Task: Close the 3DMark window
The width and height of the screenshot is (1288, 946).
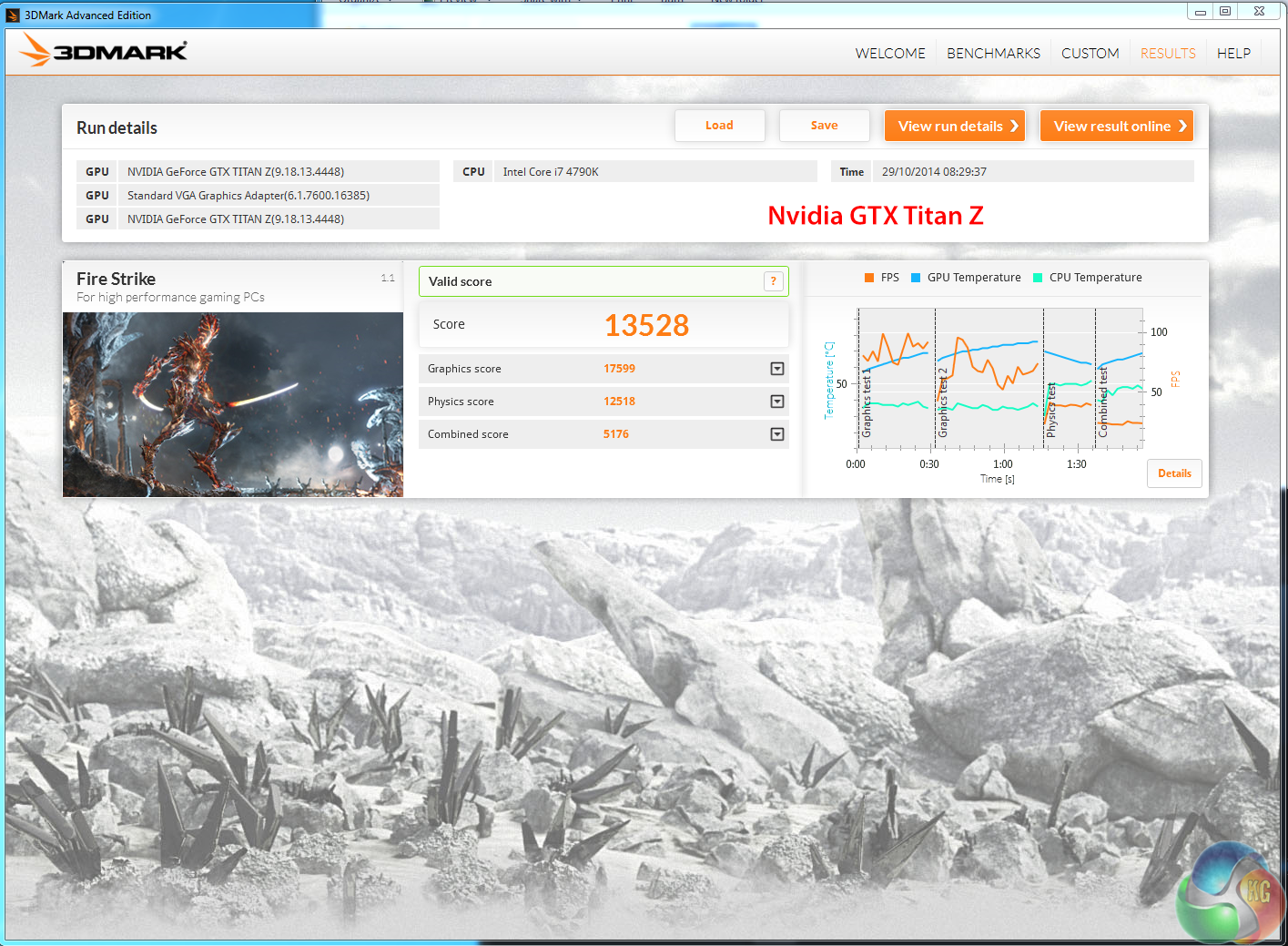Action: [x=1259, y=12]
